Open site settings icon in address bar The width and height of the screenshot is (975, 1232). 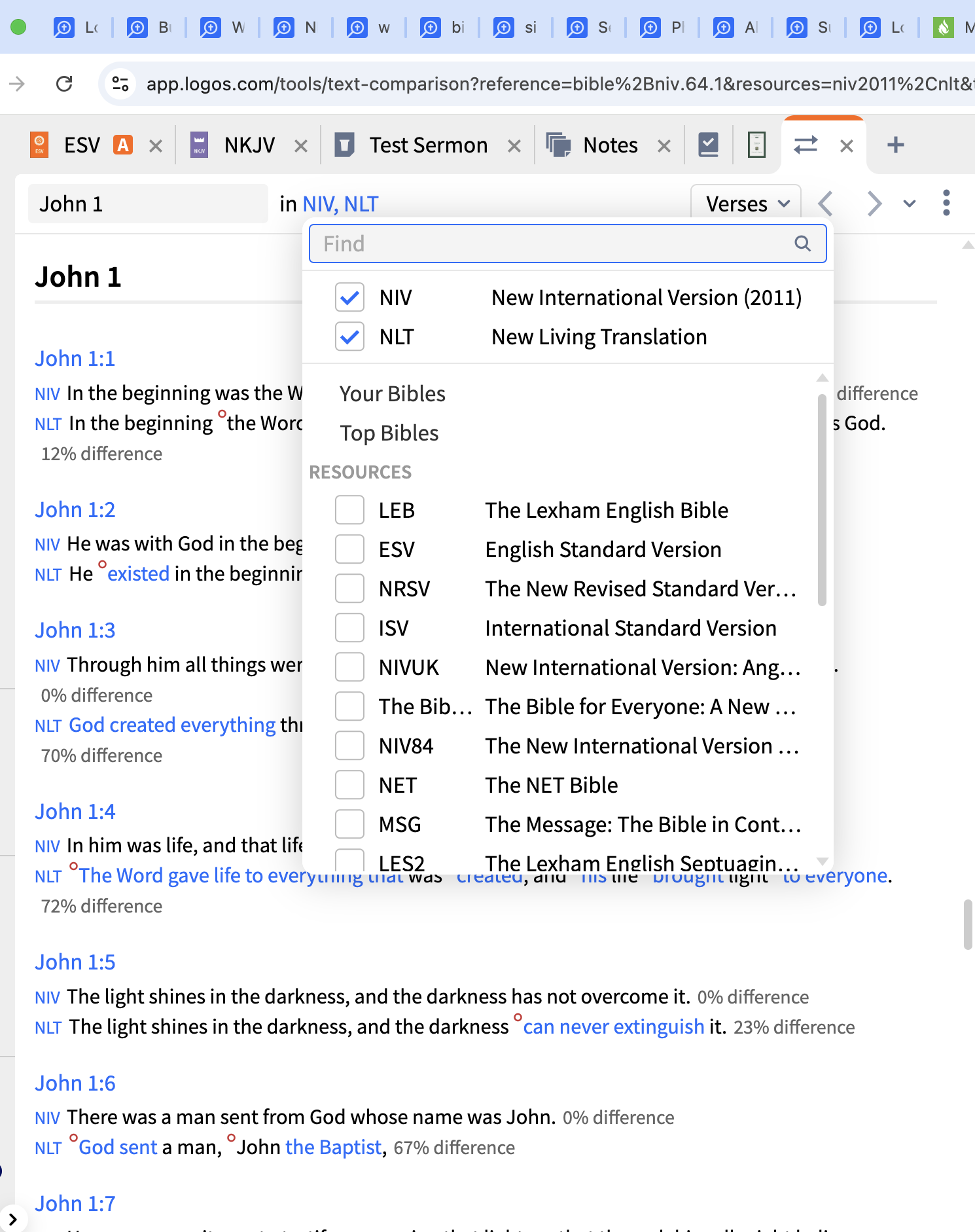pyautogui.click(x=120, y=84)
